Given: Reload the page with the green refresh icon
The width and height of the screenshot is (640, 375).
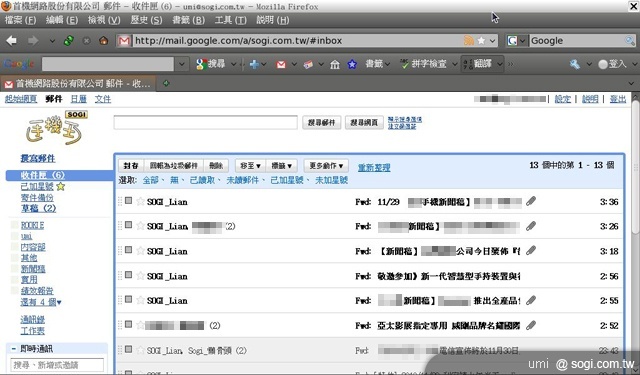Looking at the screenshot, I should (x=69, y=40).
